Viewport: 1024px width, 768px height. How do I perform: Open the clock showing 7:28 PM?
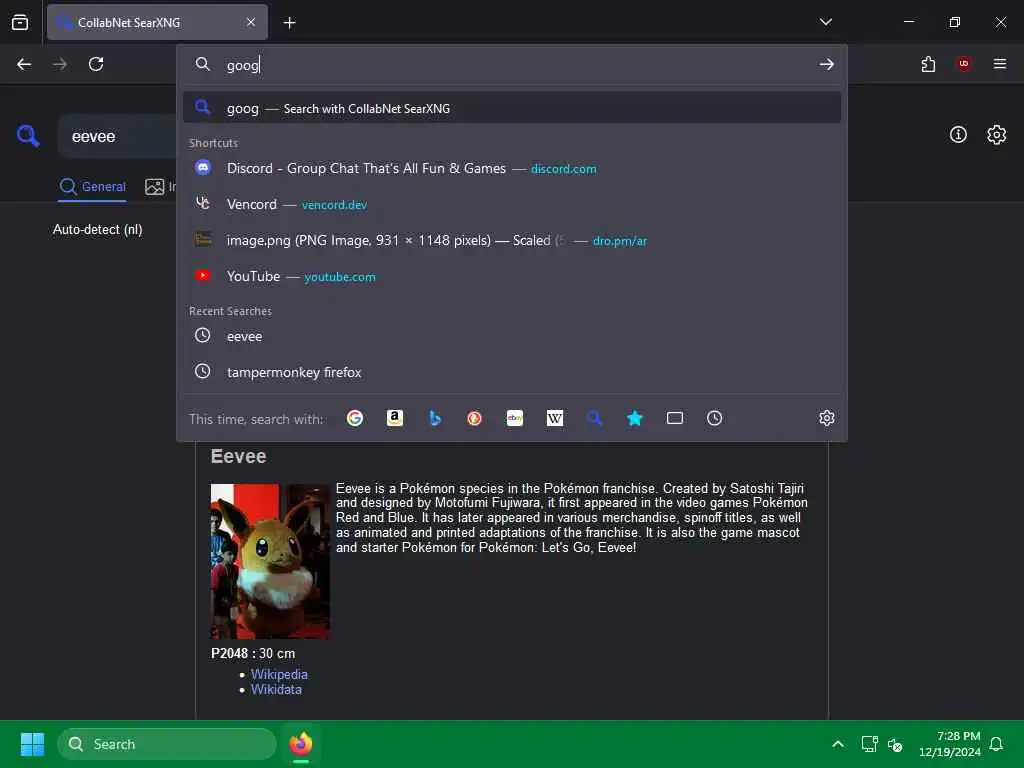click(x=950, y=744)
